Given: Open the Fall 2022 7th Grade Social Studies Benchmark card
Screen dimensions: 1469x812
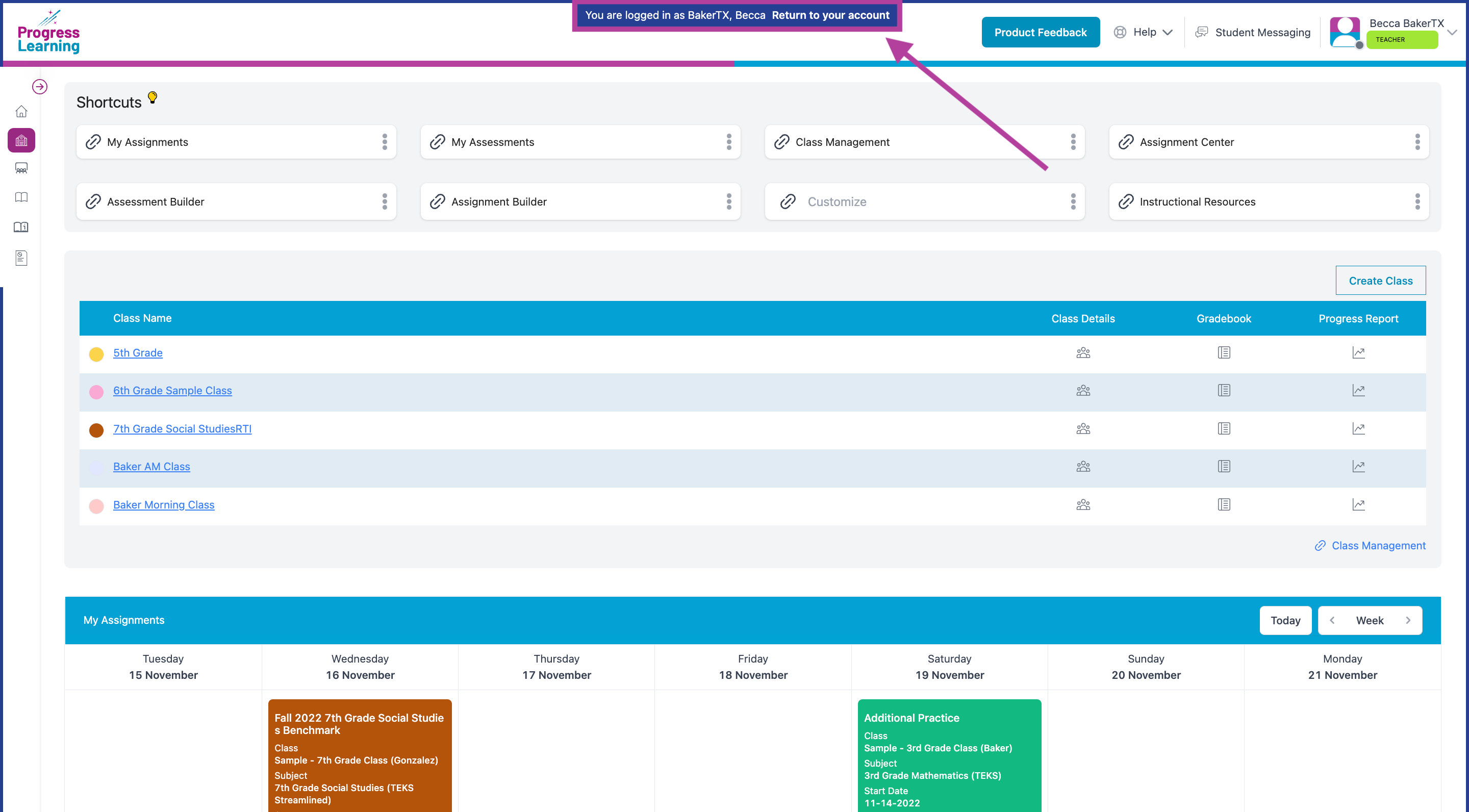Looking at the screenshot, I should 360,755.
